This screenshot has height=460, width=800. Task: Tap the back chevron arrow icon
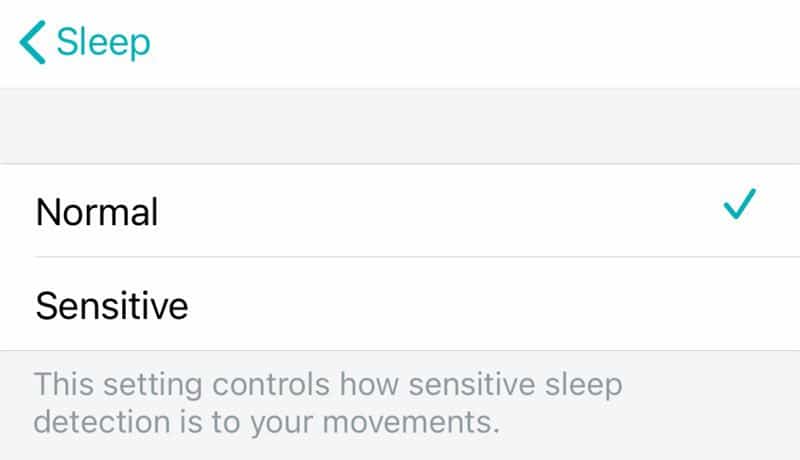click(32, 43)
